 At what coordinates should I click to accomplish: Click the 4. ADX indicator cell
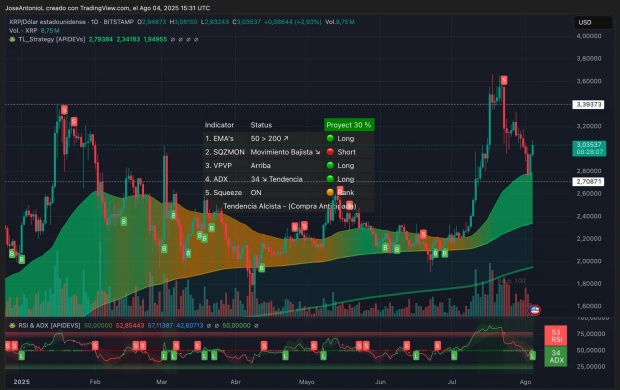[217, 179]
